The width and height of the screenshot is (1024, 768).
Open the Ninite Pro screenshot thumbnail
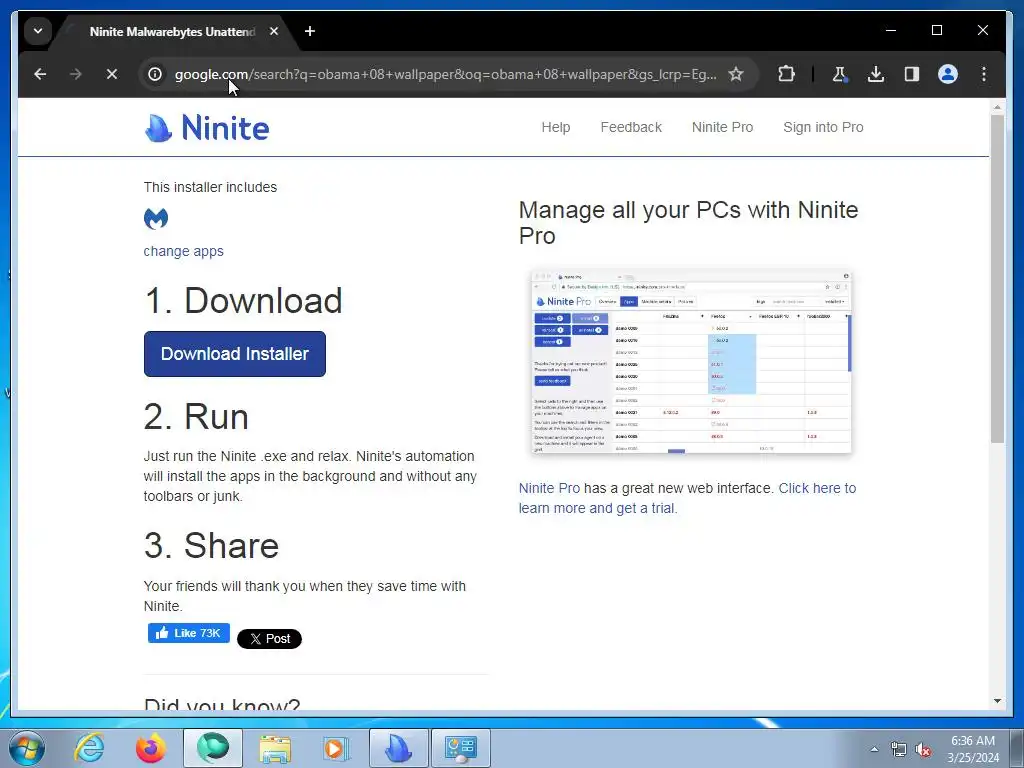(x=691, y=362)
